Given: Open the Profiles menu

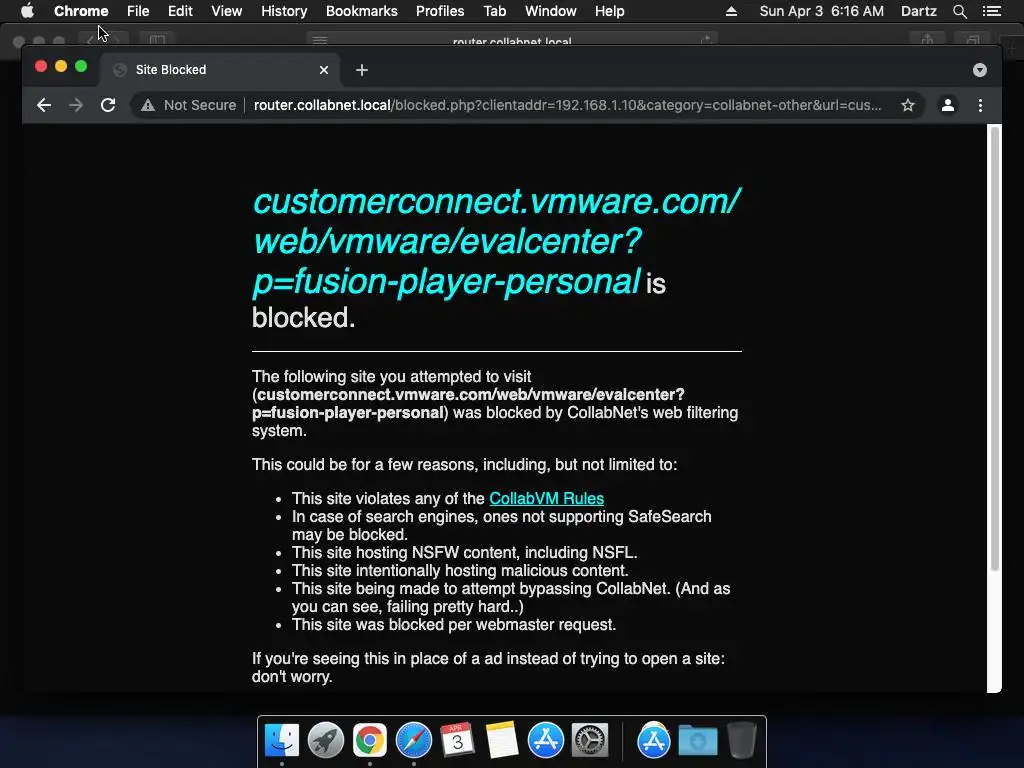Looking at the screenshot, I should coord(440,11).
